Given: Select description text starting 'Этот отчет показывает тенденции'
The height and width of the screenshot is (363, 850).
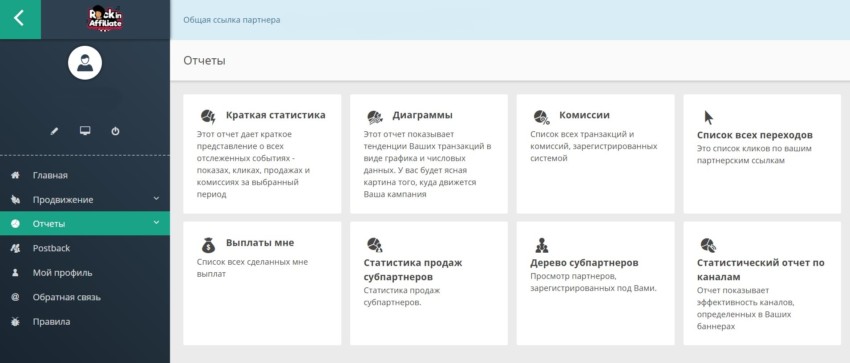Looking at the screenshot, I should pos(427,164).
